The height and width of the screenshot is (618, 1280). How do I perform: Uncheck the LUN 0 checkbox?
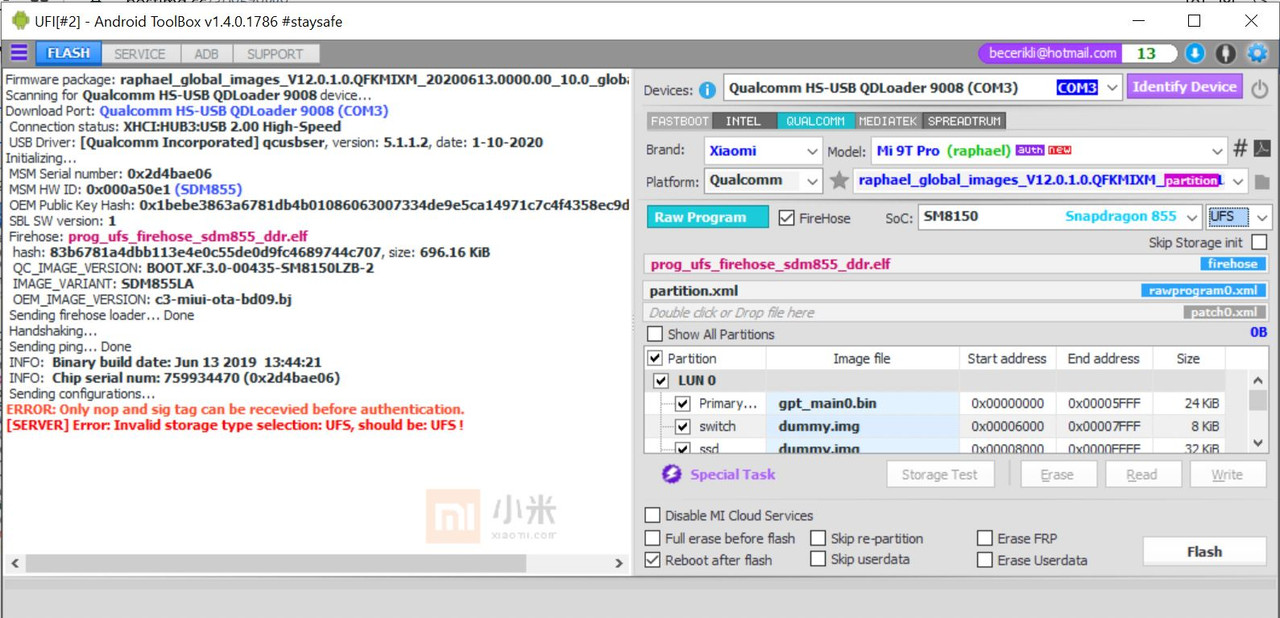pyautogui.click(x=661, y=381)
